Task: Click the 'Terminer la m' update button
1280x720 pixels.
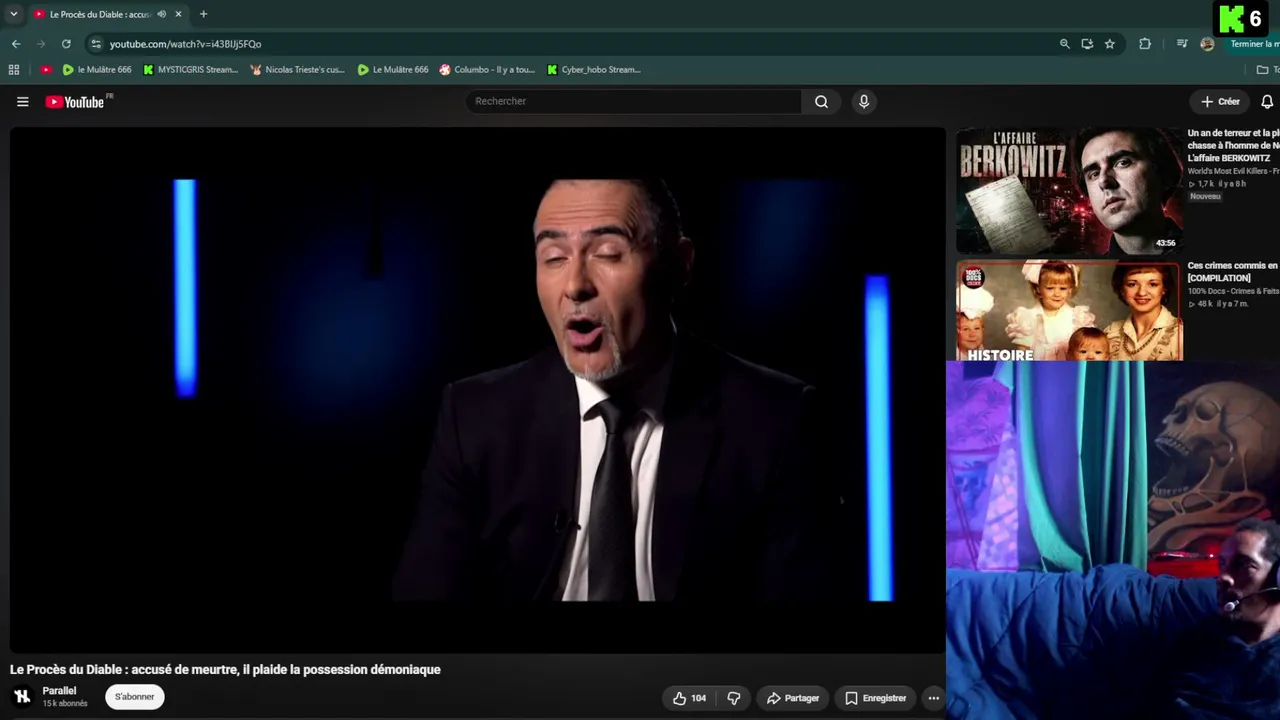Action: (x=1253, y=44)
